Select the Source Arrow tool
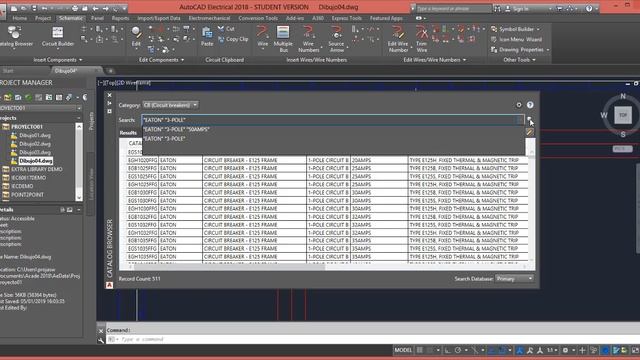Image resolution: width=640 pixels, height=360 pixels. (x=336, y=39)
